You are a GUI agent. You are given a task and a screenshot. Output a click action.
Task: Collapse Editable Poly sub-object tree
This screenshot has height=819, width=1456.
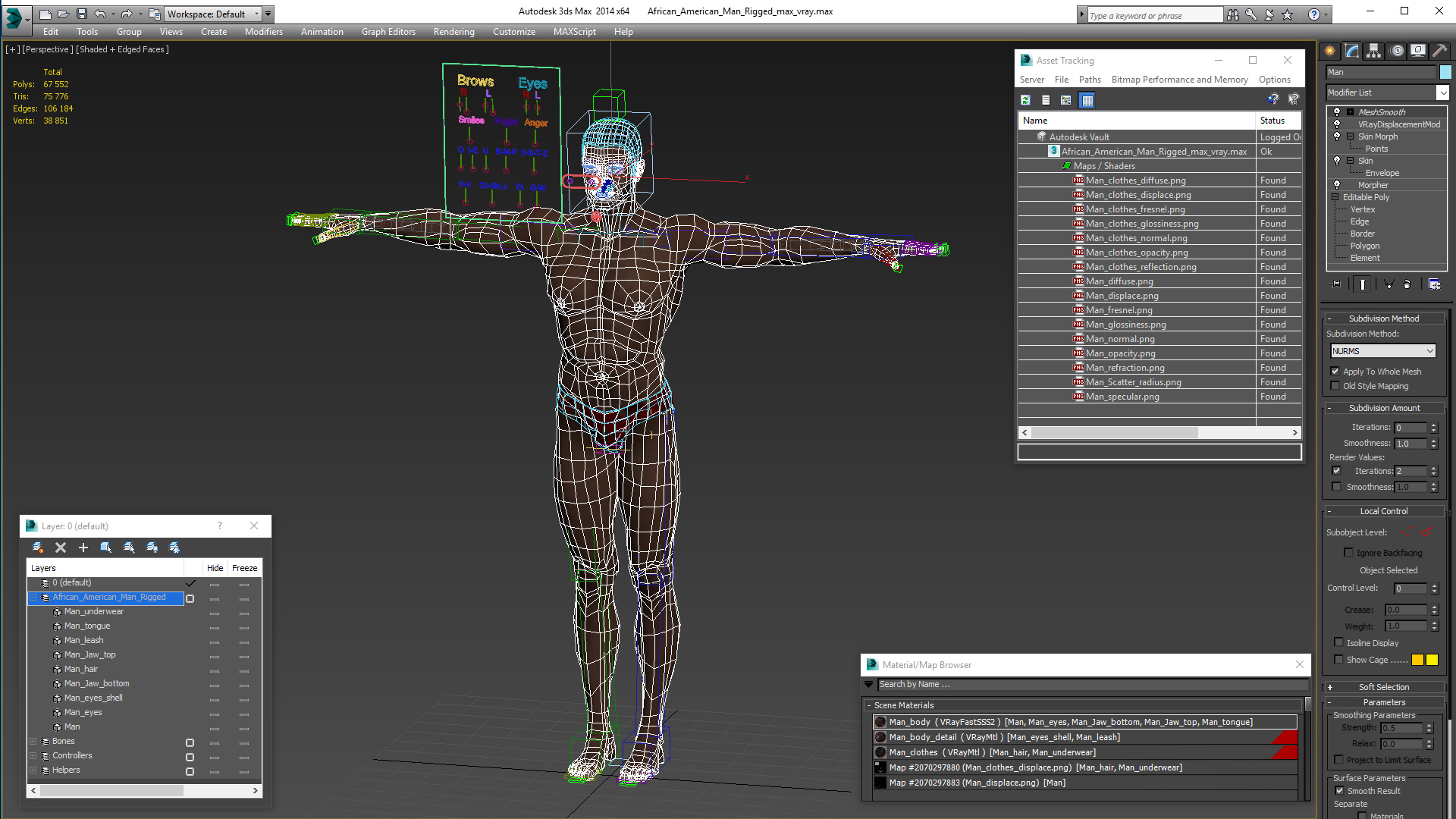1335,197
